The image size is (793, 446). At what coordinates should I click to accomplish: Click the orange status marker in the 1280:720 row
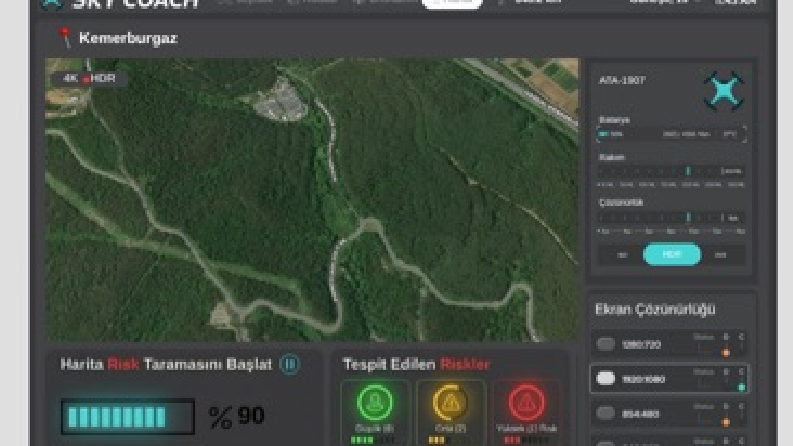[x=726, y=353]
